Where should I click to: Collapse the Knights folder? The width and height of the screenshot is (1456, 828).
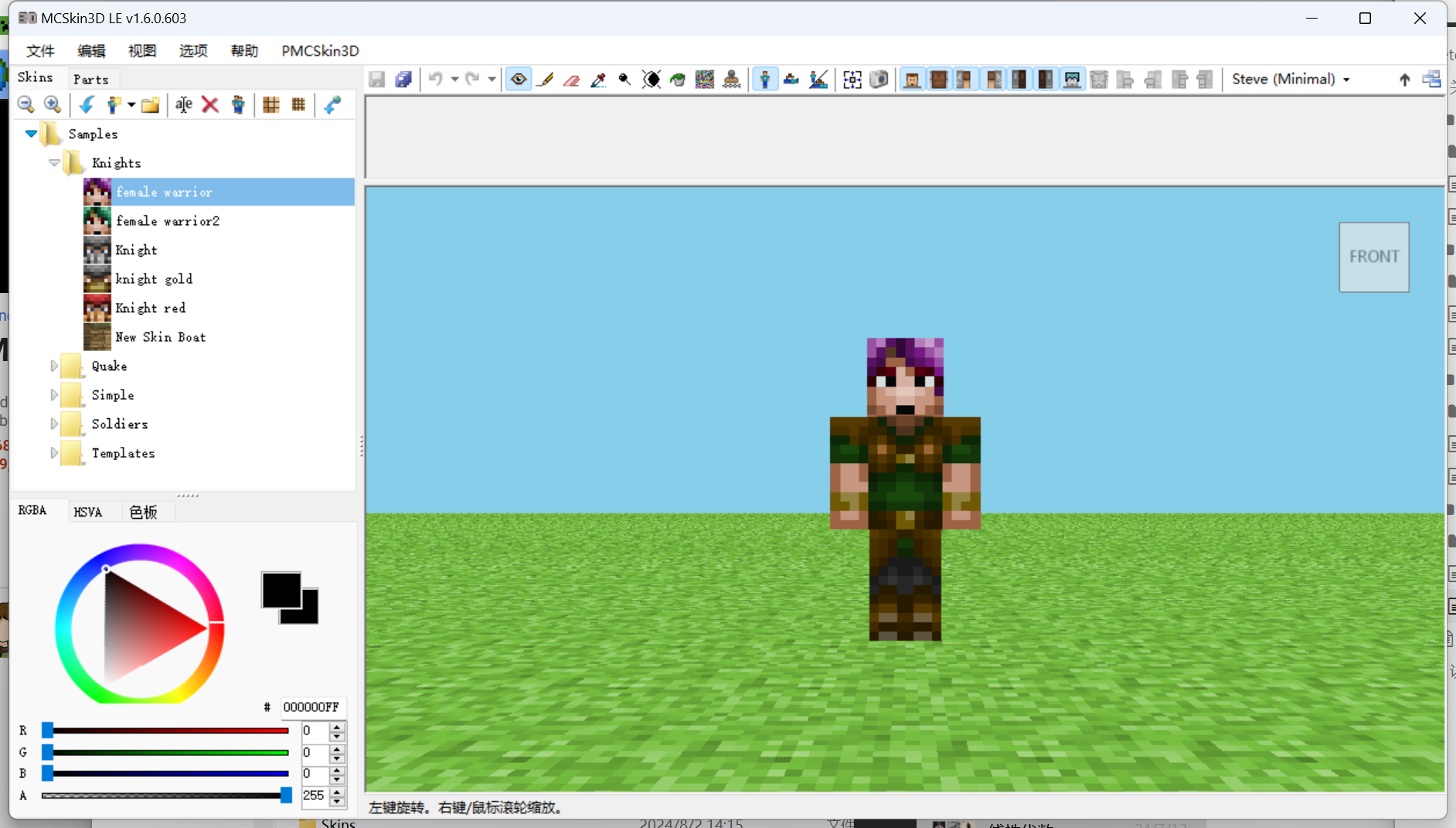coord(54,162)
